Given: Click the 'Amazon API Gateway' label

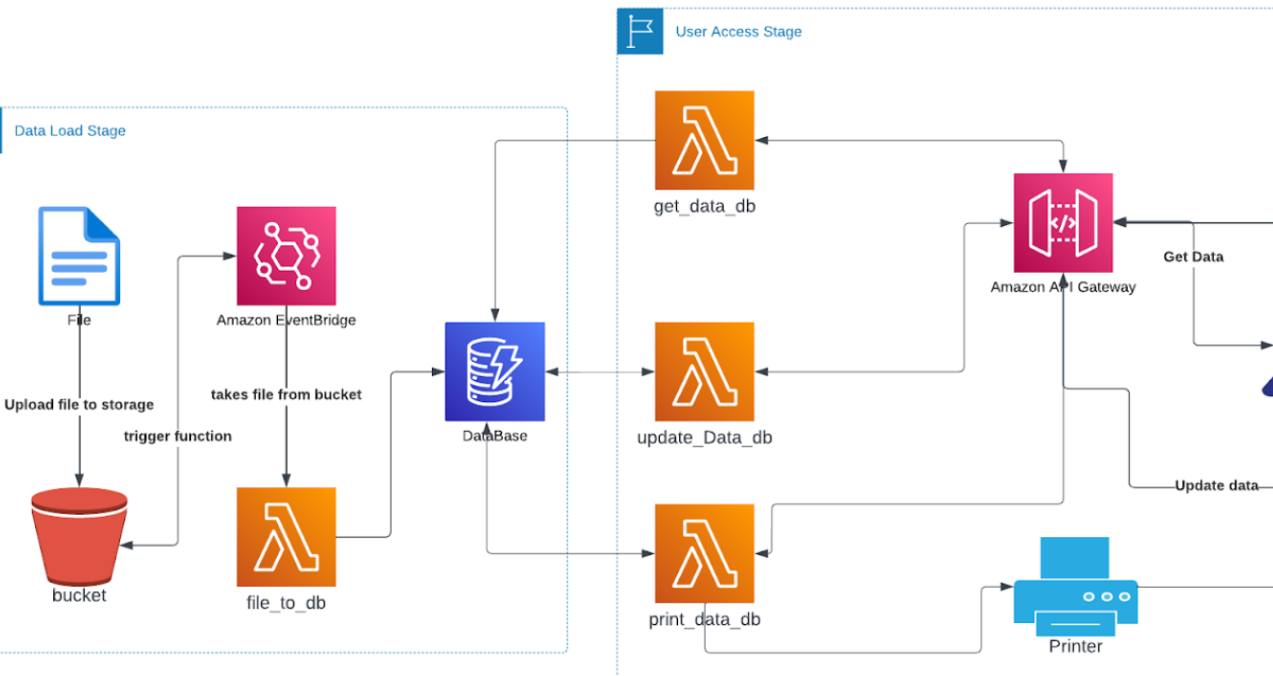Looking at the screenshot, I should tap(1063, 287).
